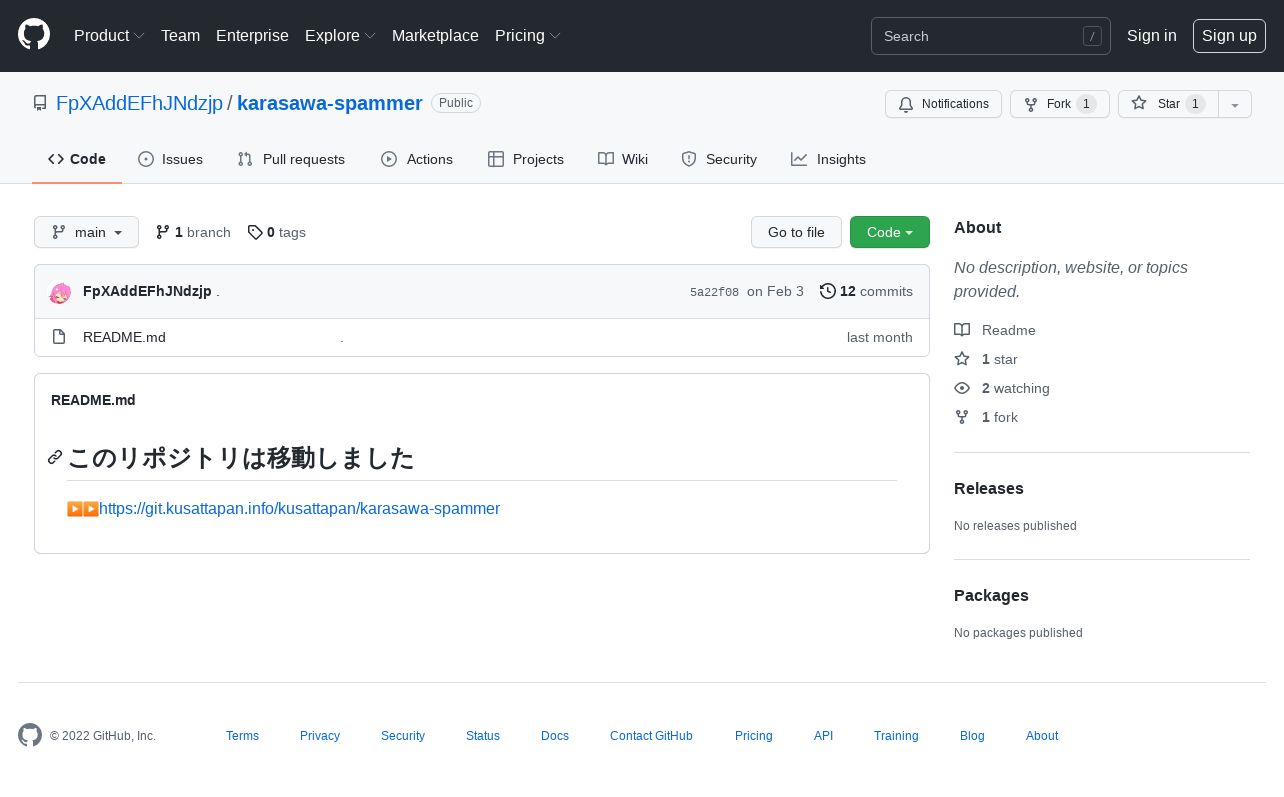Open the FpXAddEFhJNdzjp owner profile link
Viewport: 1284px width, 797px height.
click(139, 103)
